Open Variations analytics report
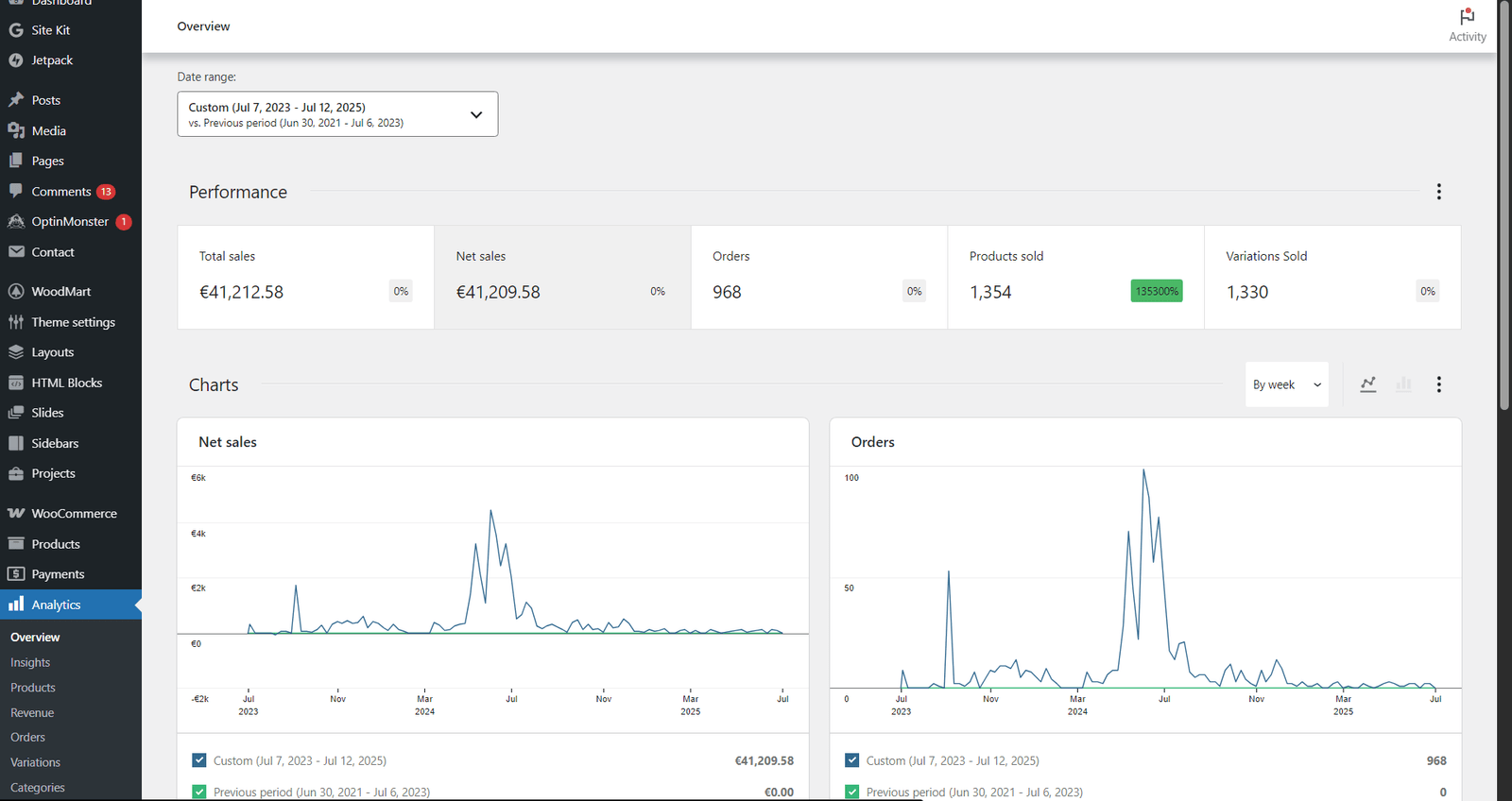The image size is (1512, 801). point(35,762)
